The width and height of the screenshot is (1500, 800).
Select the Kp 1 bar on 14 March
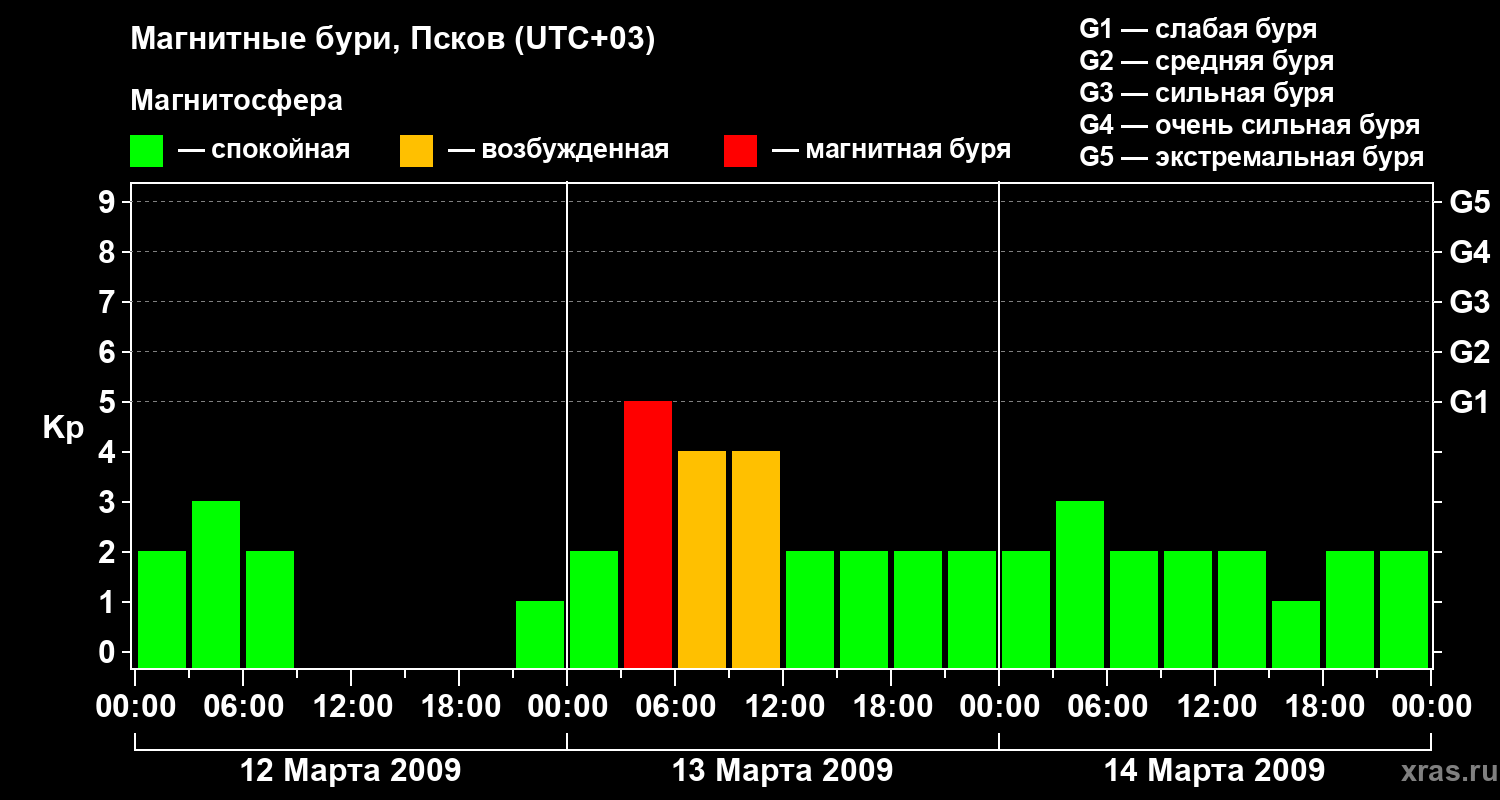pyautogui.click(x=1296, y=634)
